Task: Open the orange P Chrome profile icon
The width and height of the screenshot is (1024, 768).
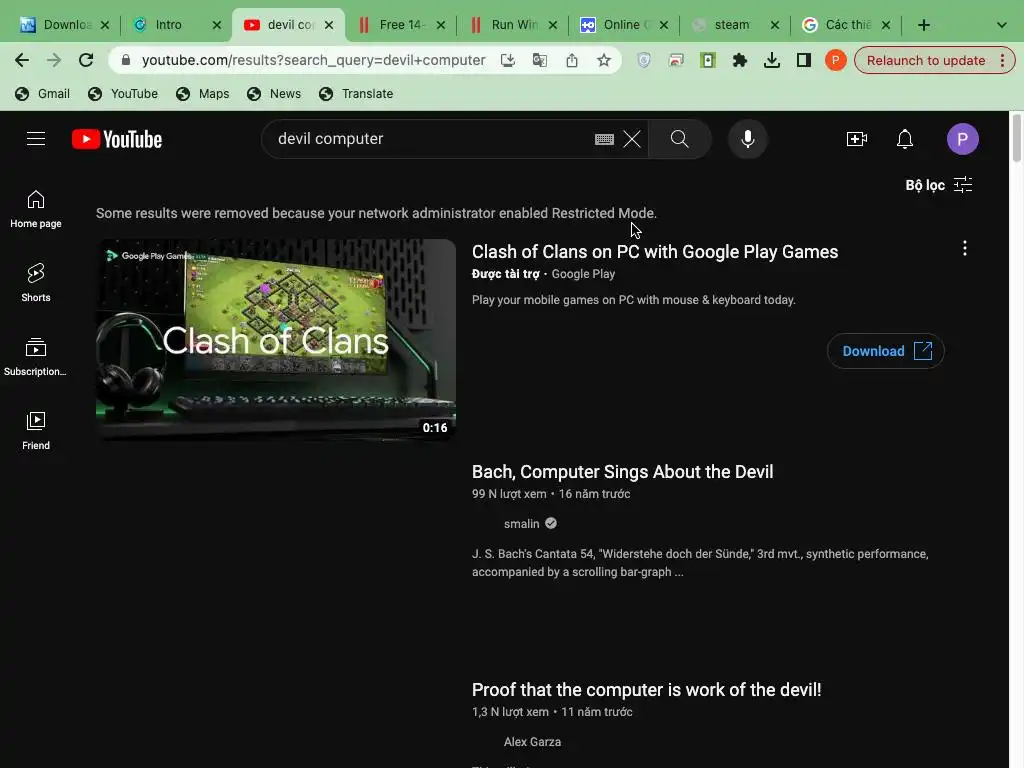Action: point(835,60)
